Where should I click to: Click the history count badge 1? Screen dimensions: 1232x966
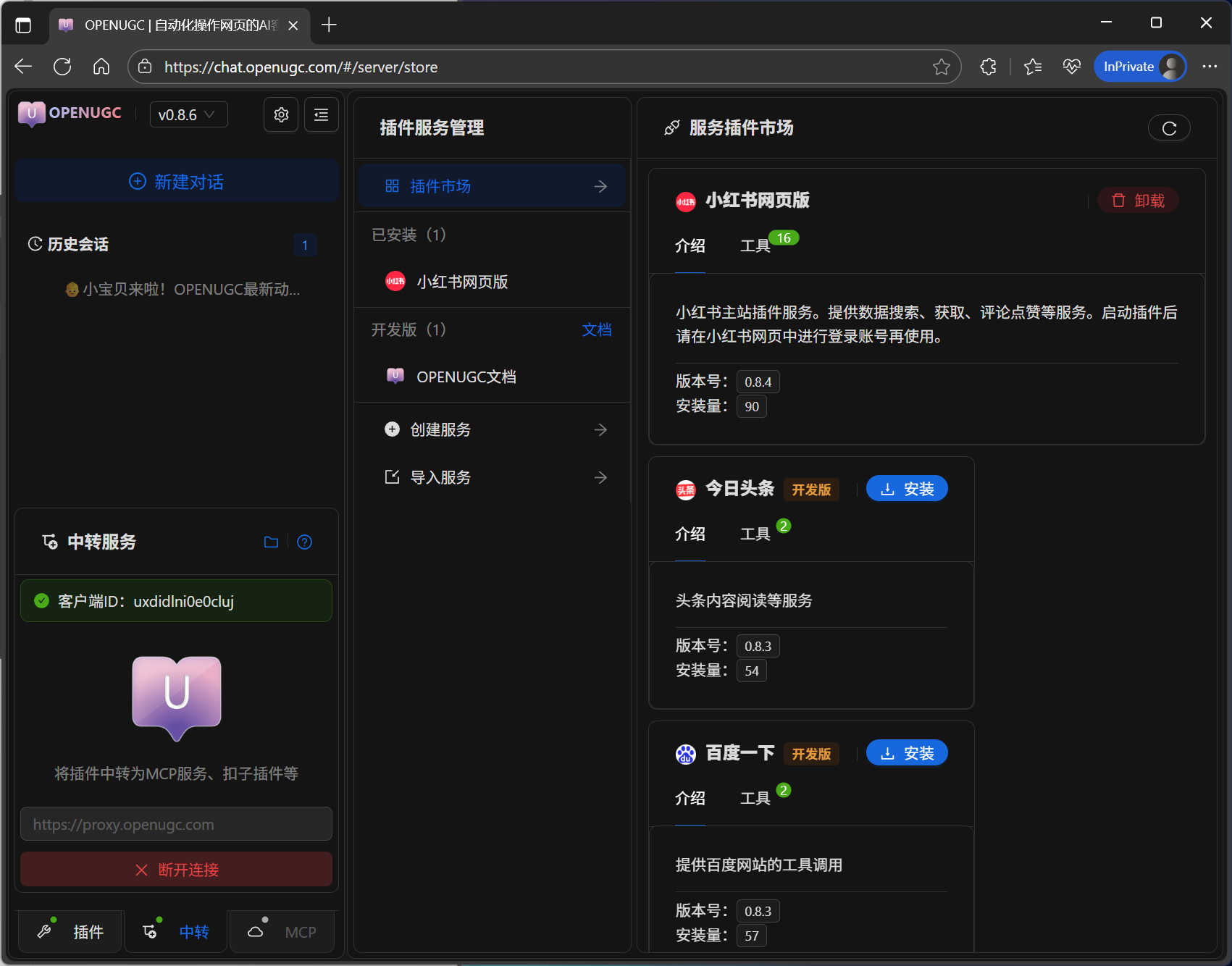[x=305, y=245]
